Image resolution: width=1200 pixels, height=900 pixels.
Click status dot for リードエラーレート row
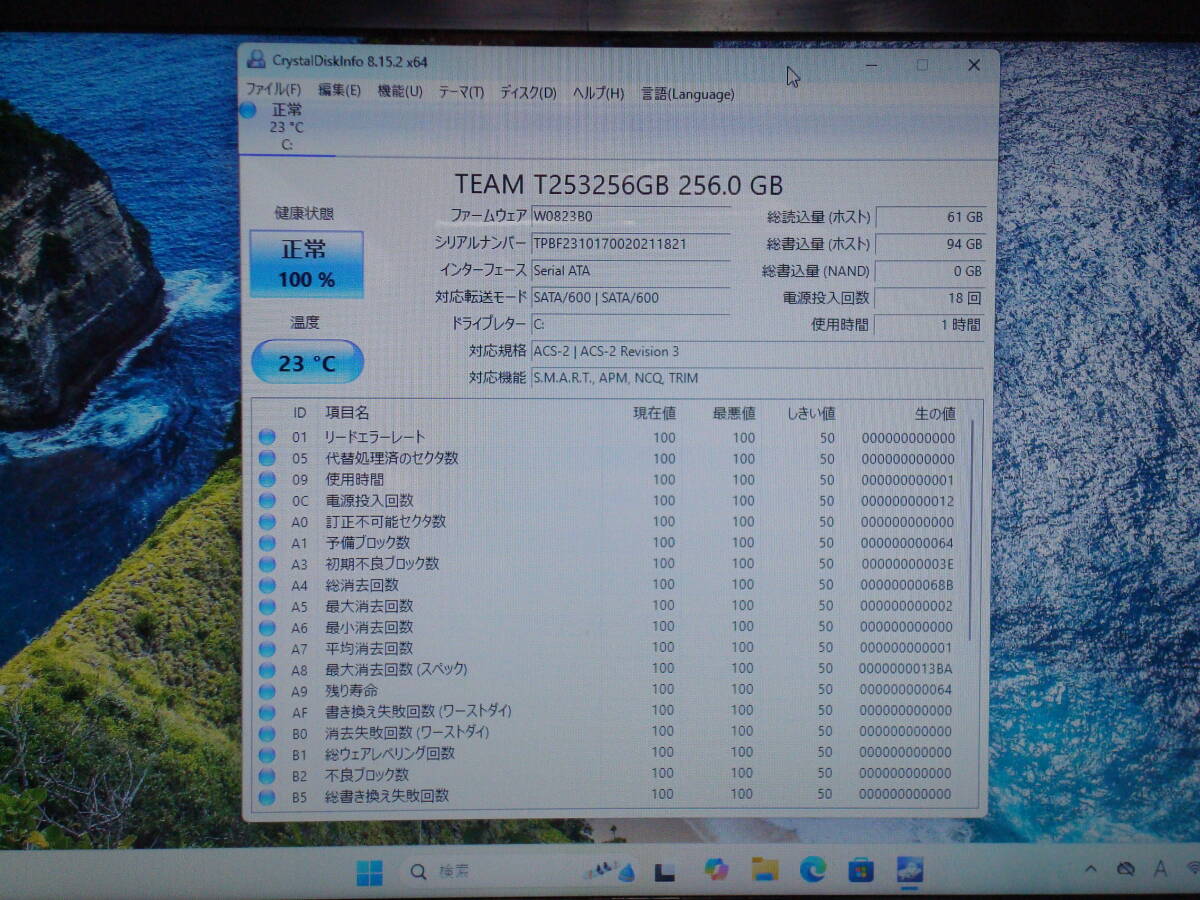point(267,437)
